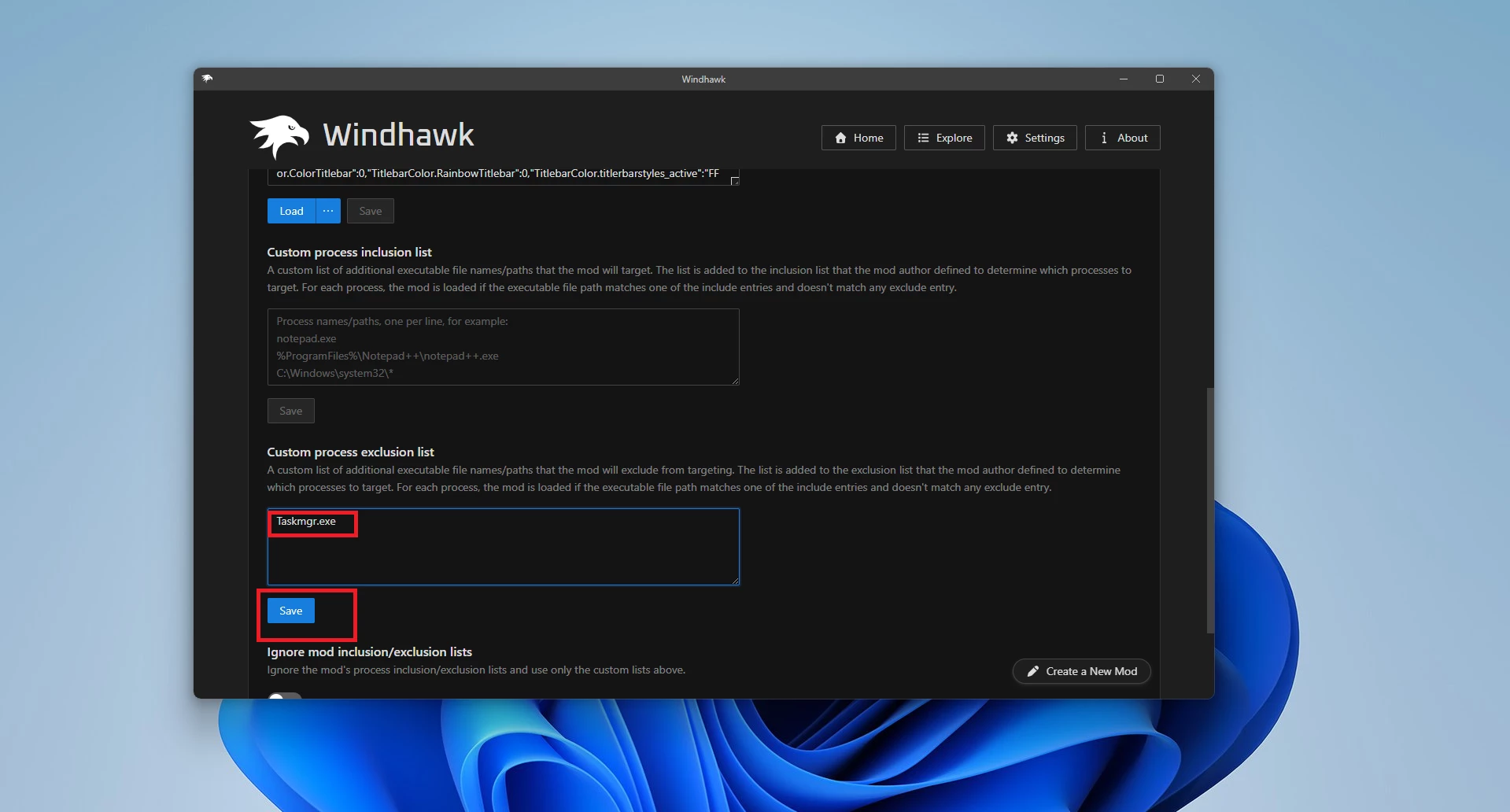
Task: Click the Save button under the inclusion list
Action: coord(291,411)
